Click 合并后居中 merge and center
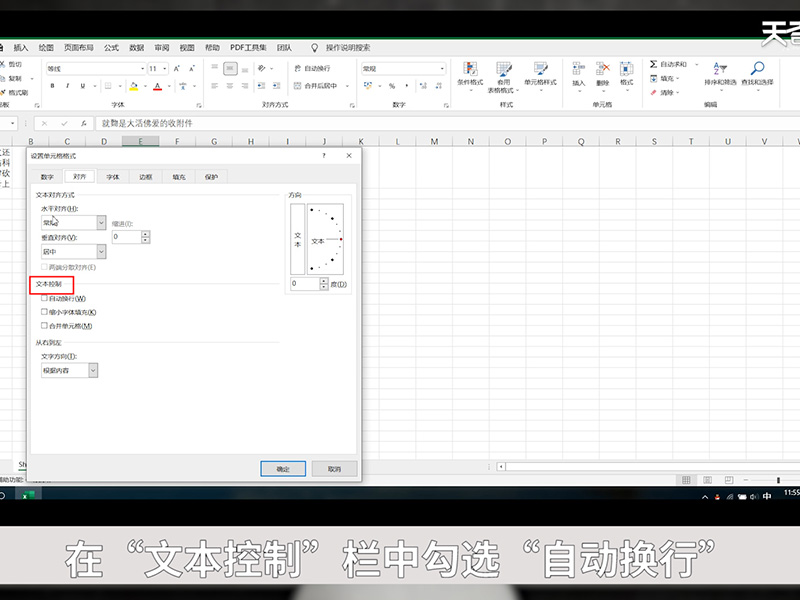The height and width of the screenshot is (600, 800). pos(316,86)
